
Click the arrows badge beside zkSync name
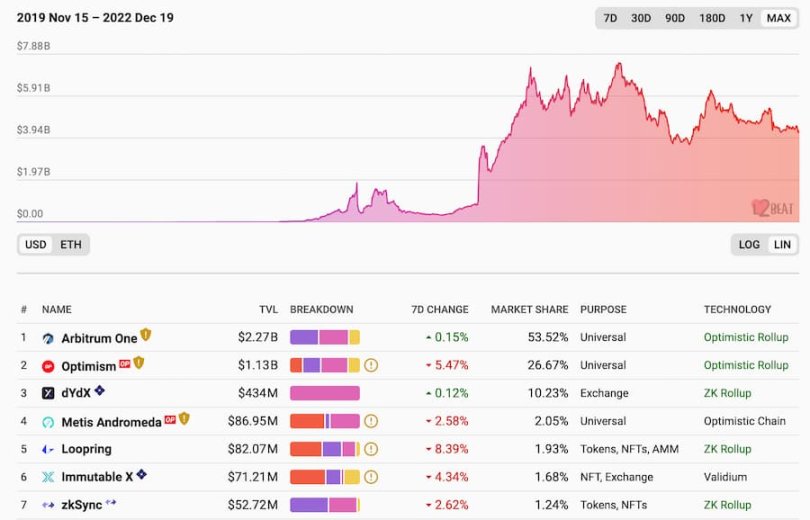111,501
